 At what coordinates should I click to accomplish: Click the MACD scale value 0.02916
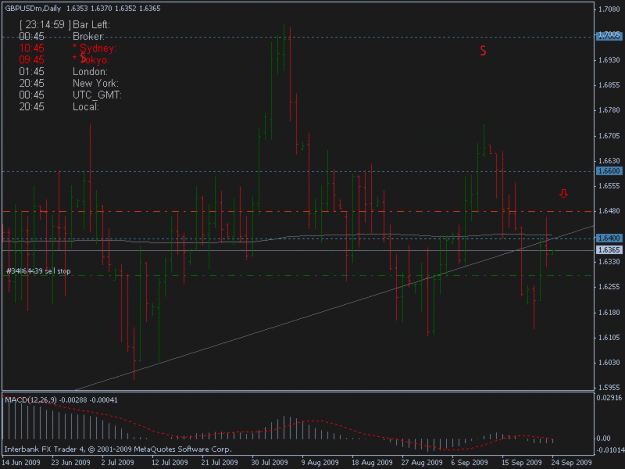click(609, 398)
